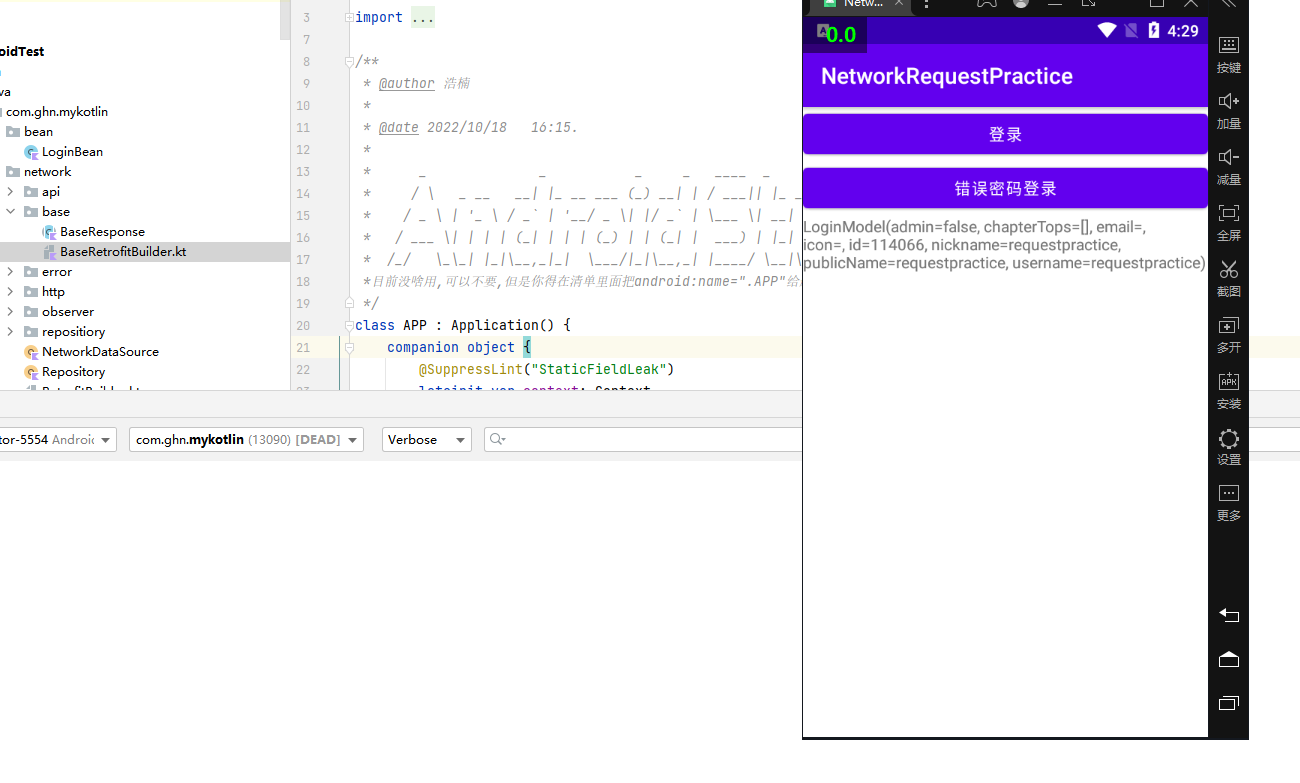
Task: Take a screenshot with the 截图 scissors icon
Action: tap(1229, 278)
